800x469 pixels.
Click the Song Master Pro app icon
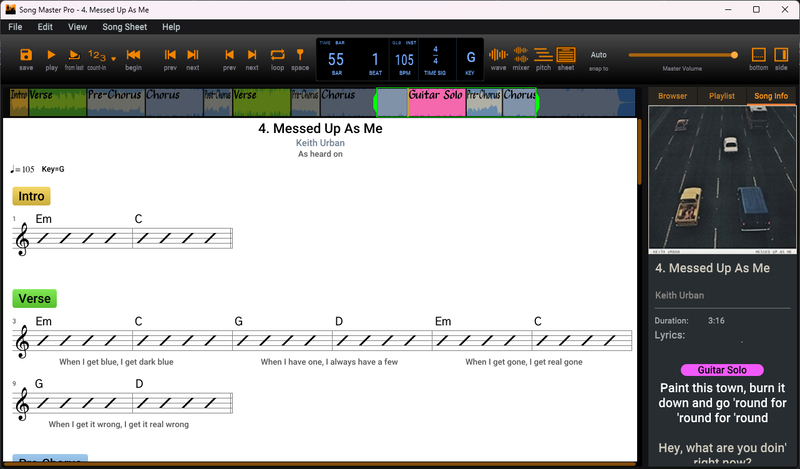(x=10, y=9)
